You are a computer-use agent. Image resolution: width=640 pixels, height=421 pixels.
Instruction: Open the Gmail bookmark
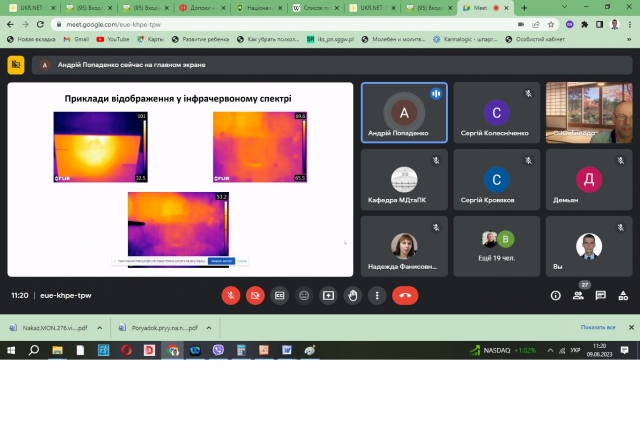76,39
